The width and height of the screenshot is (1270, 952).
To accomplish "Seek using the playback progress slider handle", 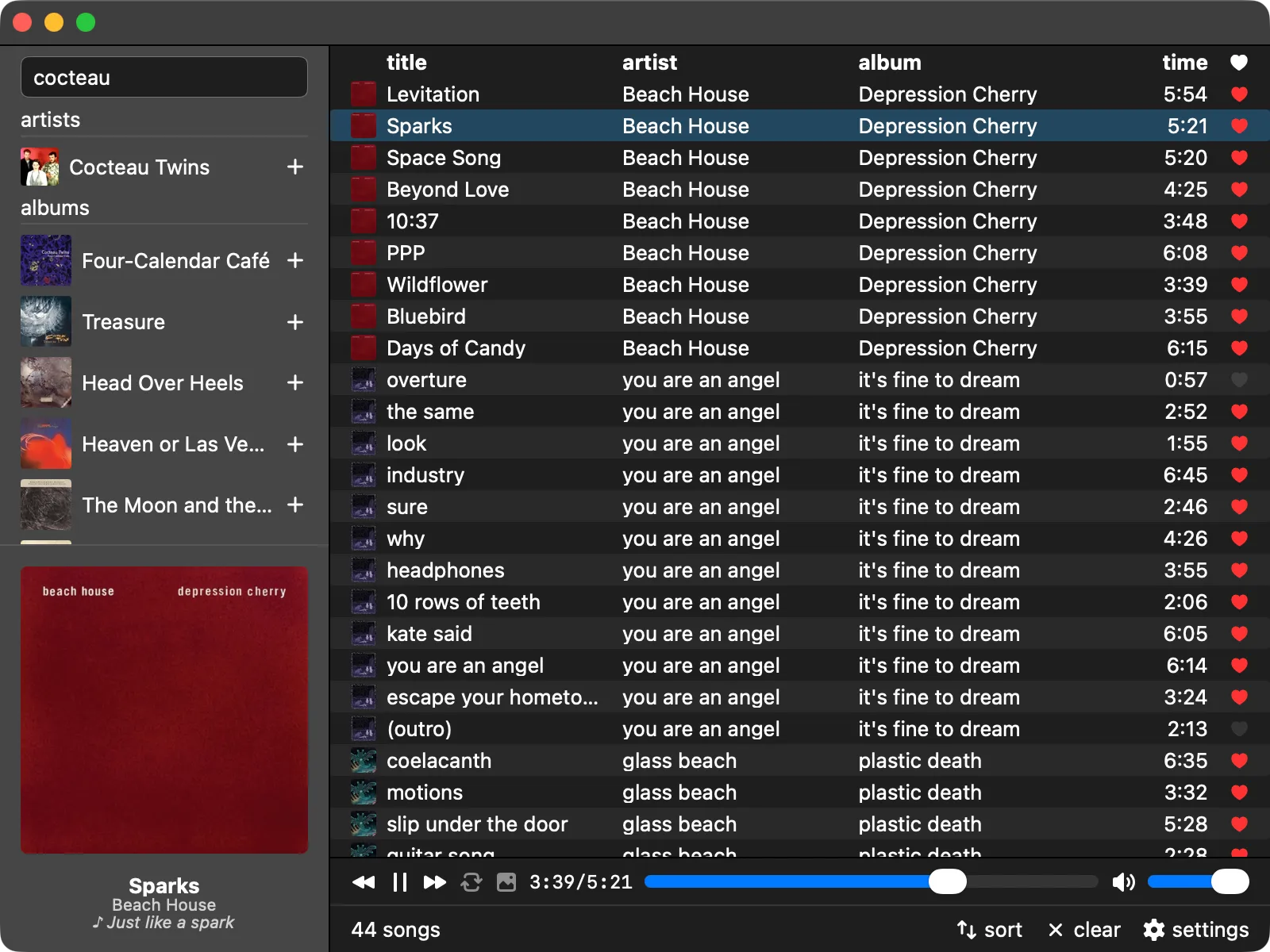I will pos(948,881).
